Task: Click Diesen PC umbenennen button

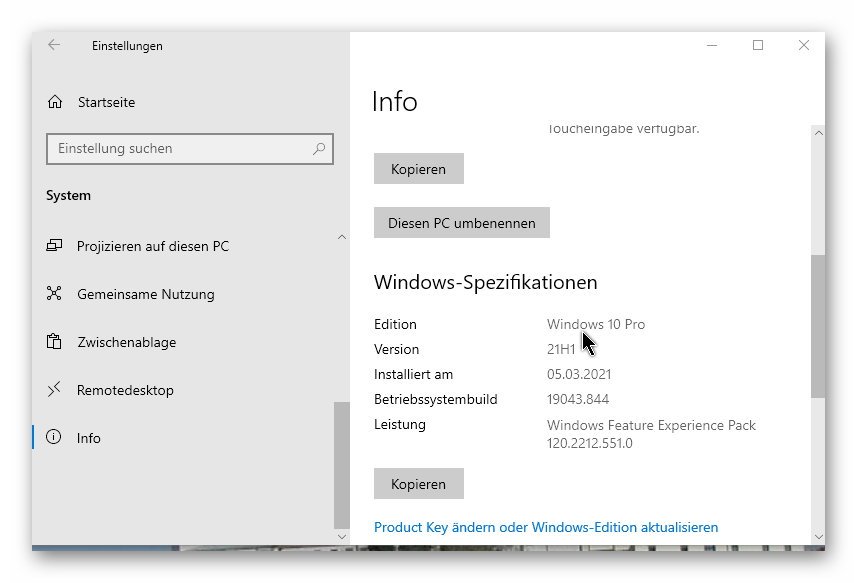Action: click(462, 223)
